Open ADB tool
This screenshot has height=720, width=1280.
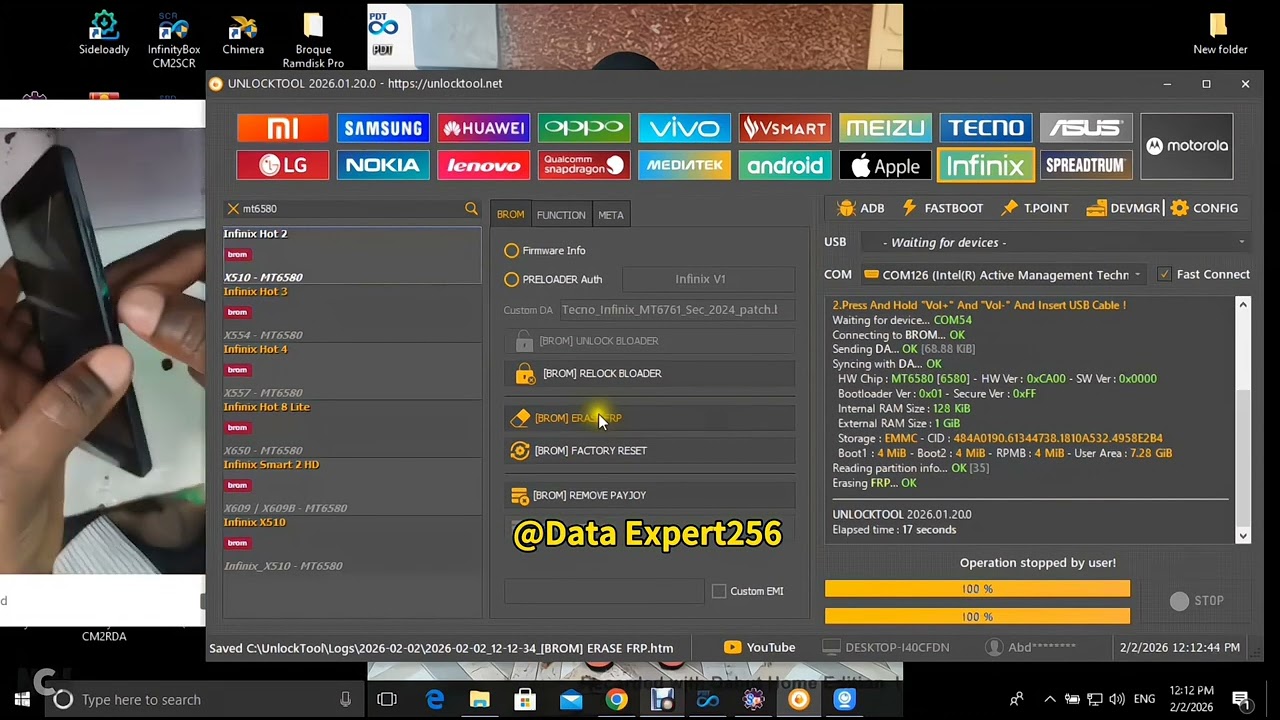[861, 208]
